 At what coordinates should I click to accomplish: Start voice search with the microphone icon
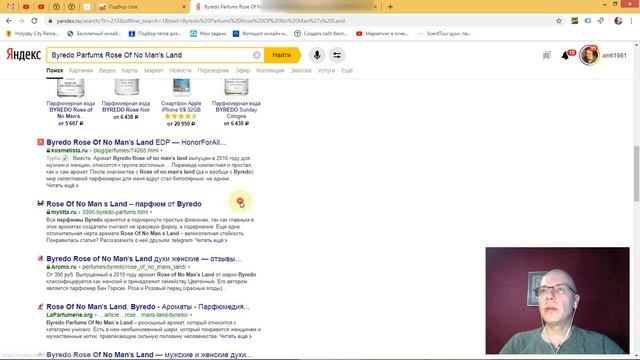coord(317,55)
